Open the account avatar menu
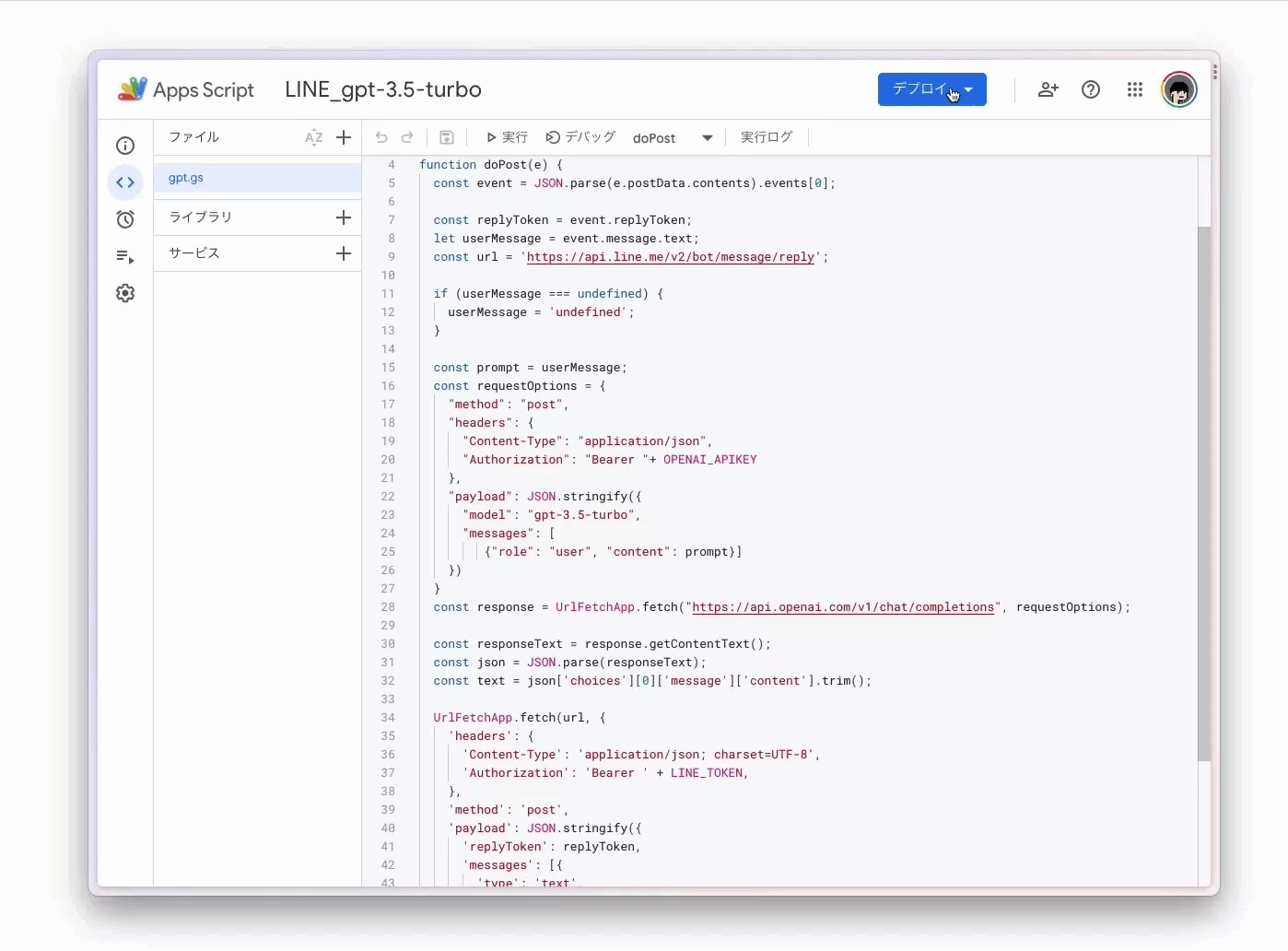This screenshot has width=1288, height=951. click(1178, 89)
